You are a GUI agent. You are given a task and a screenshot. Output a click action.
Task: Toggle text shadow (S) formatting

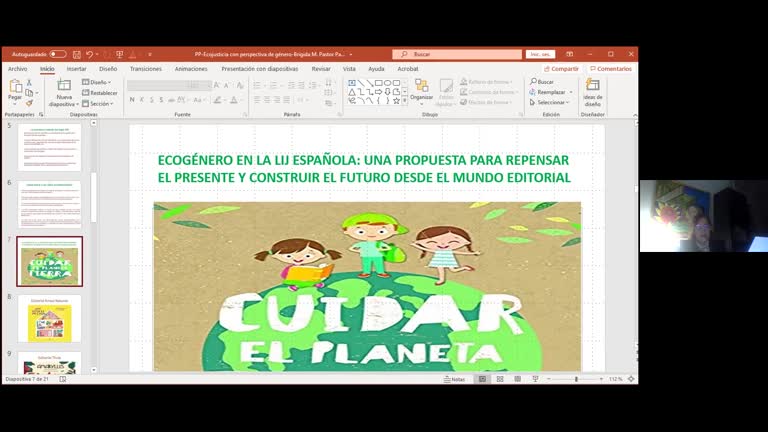coord(161,100)
